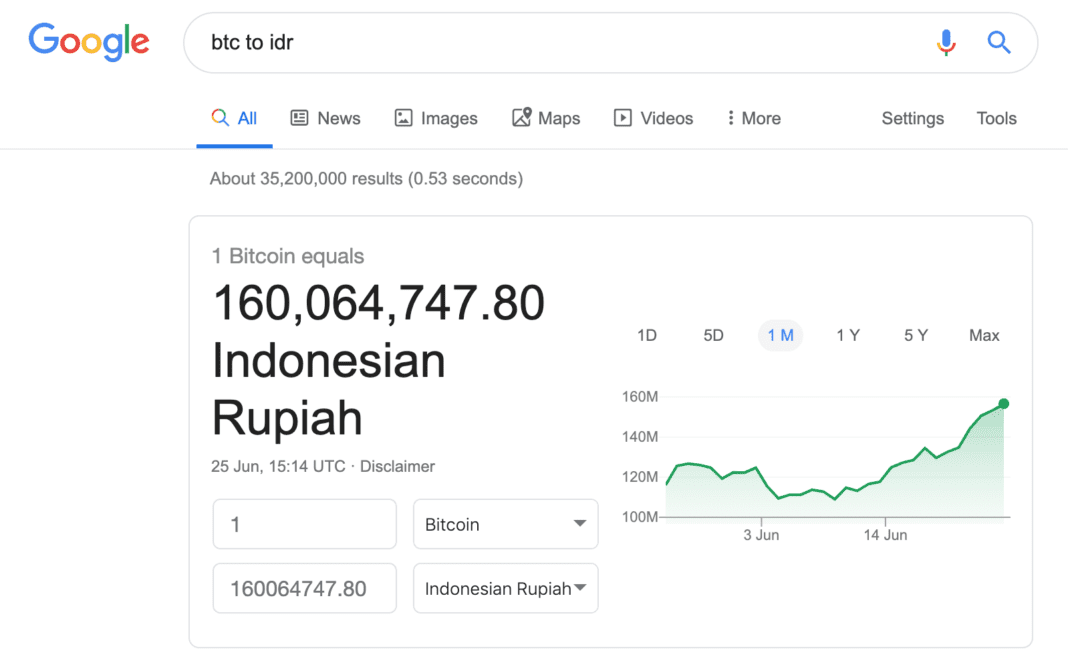Open the Disclaimer link
Image resolution: width=1068 pixels, height=667 pixels.
pos(397,466)
